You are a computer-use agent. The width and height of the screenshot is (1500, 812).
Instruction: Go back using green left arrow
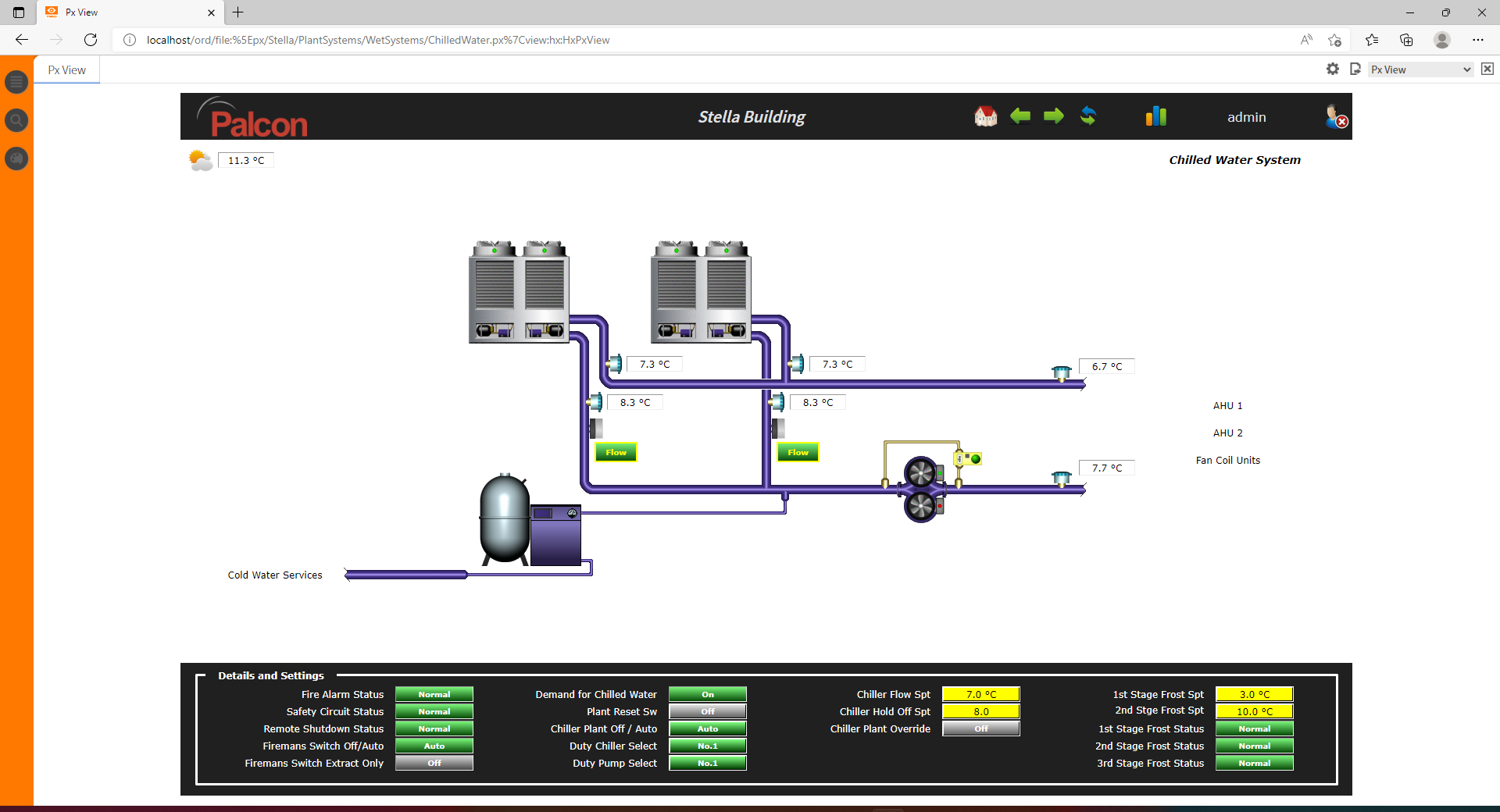click(1020, 116)
